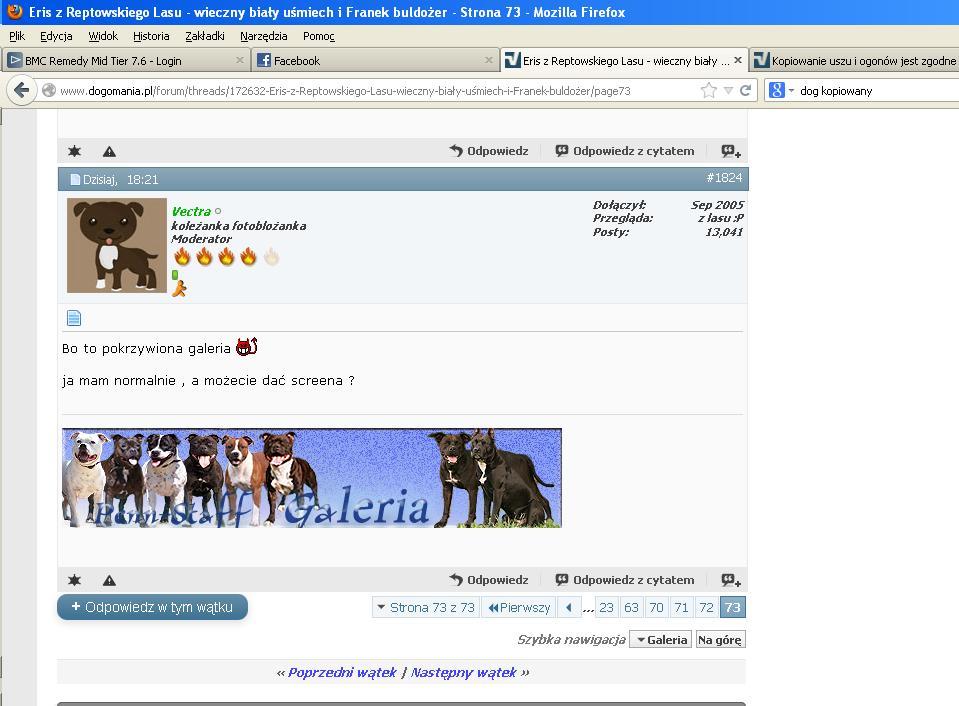Click Vectra's dog avatar image
This screenshot has height=706, width=959.
(x=117, y=245)
